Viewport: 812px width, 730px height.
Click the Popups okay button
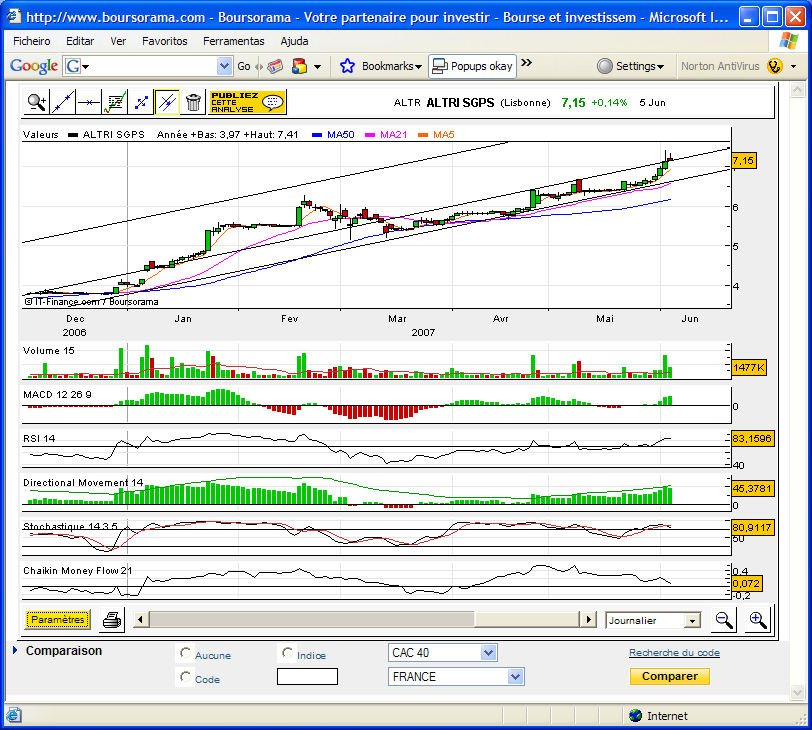click(x=472, y=66)
